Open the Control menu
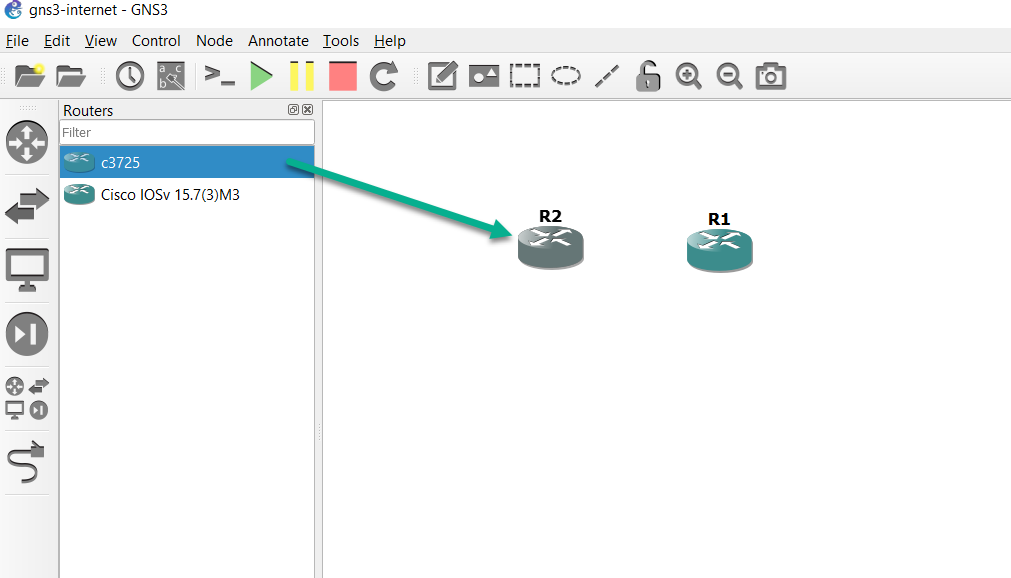This screenshot has width=1011, height=578. click(x=156, y=41)
